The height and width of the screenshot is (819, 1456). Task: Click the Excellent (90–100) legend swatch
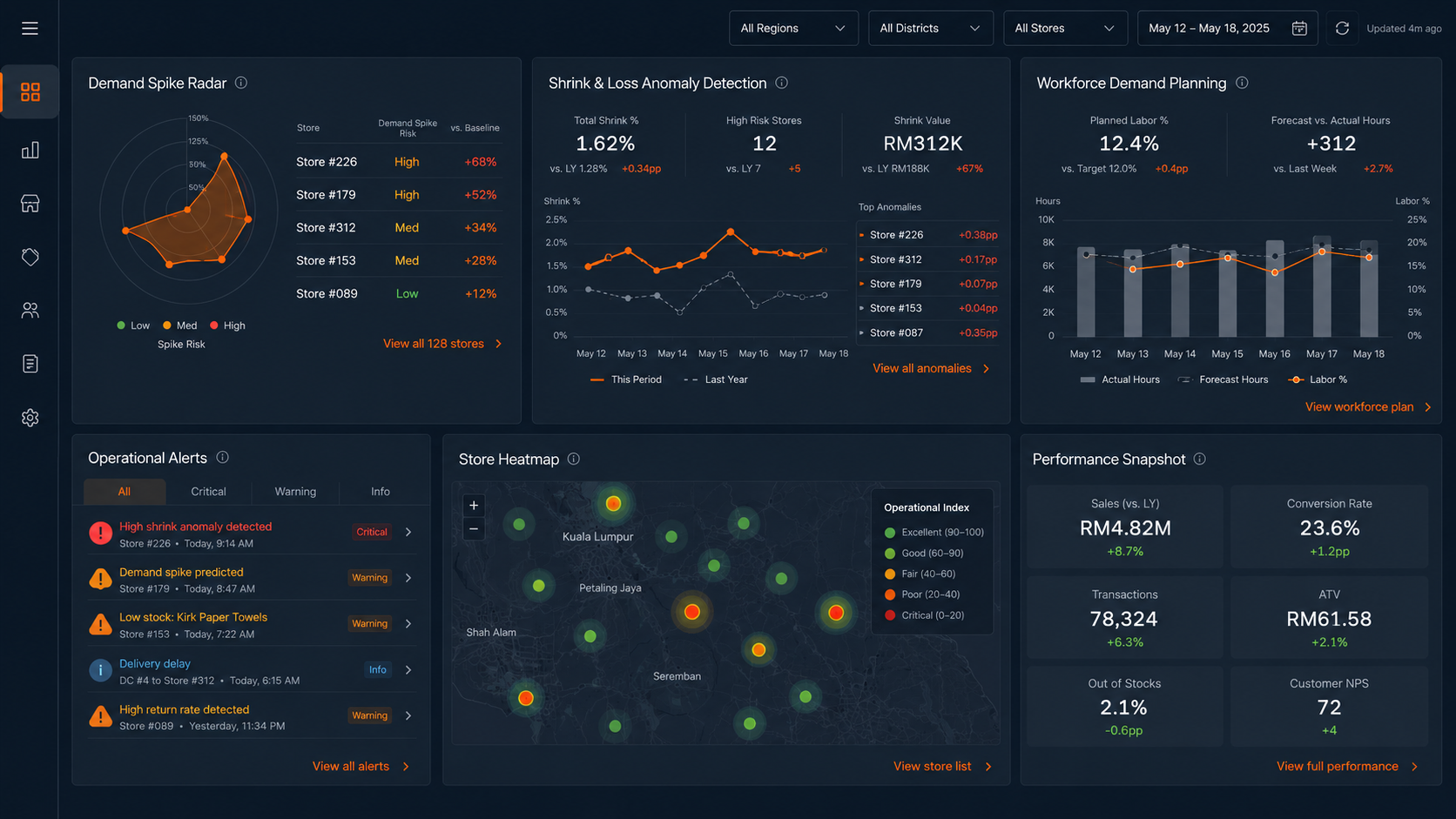(x=890, y=533)
